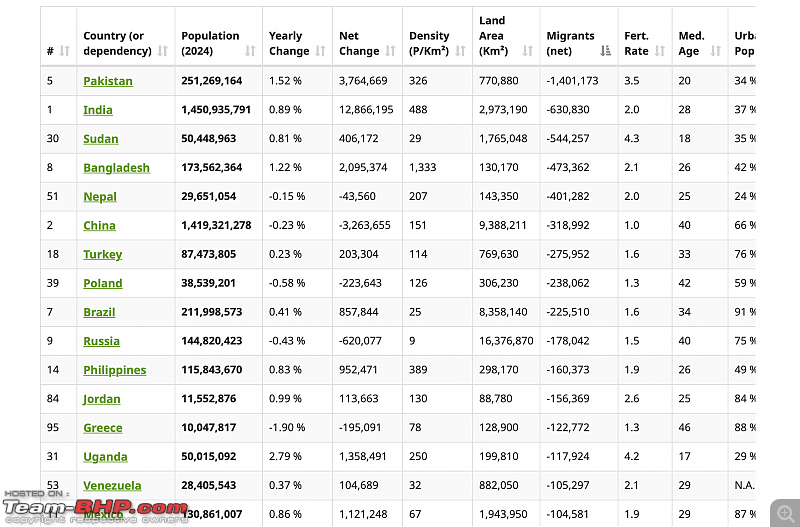Click Bangladesh's migrants value -473,362
Viewport: 800px width, 527px height.
[x=568, y=167]
